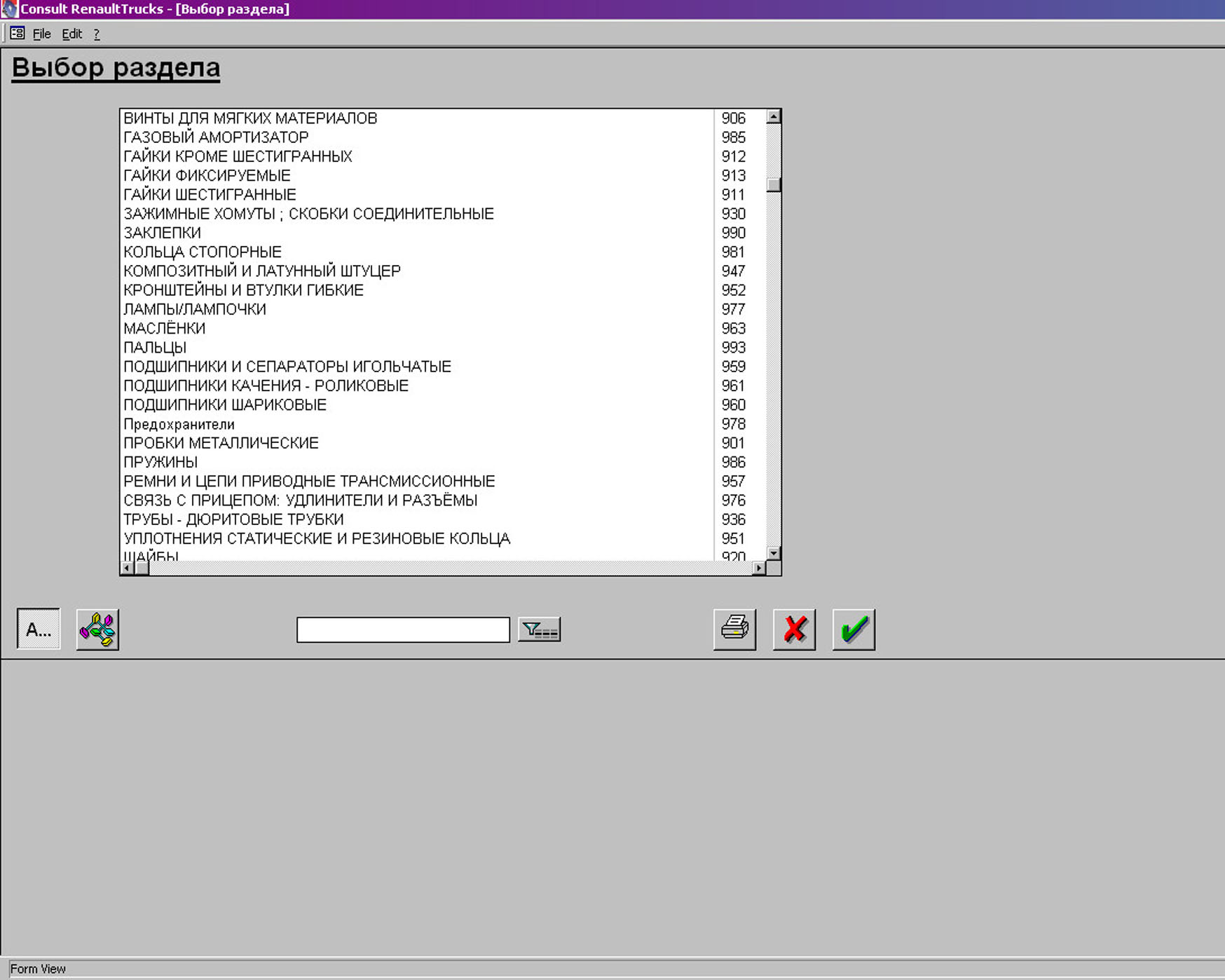Open the Edit menu

point(71,34)
